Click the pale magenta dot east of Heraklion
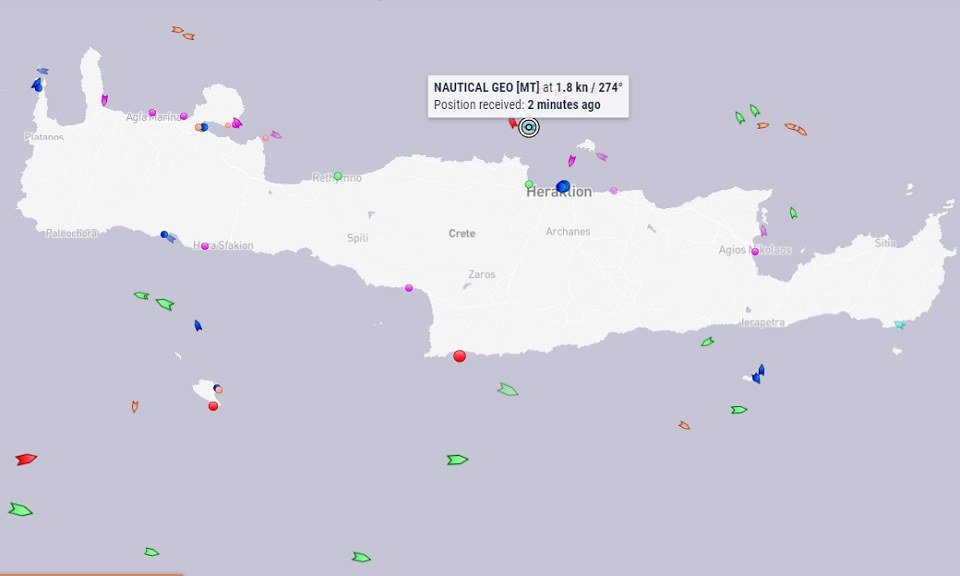The width and height of the screenshot is (960, 576). click(614, 190)
